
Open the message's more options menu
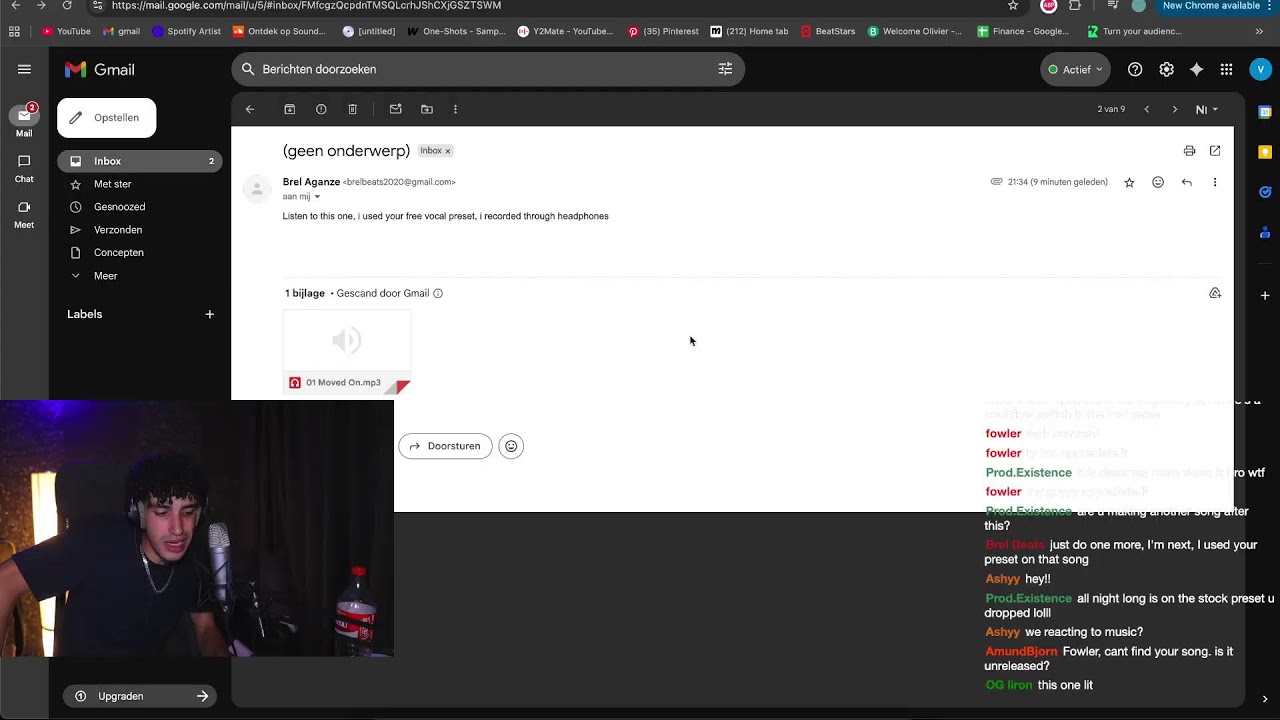pyautogui.click(x=1215, y=182)
